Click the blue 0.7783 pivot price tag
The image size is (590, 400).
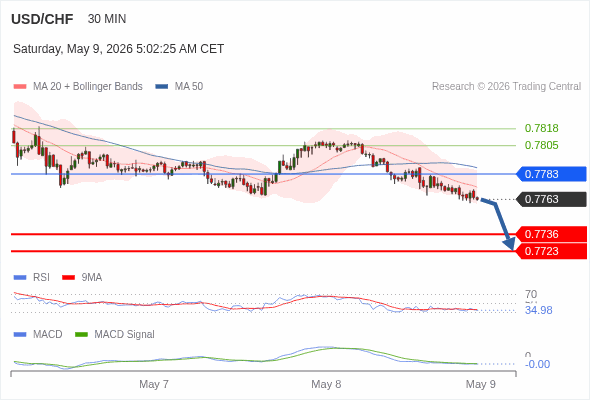tap(551, 174)
